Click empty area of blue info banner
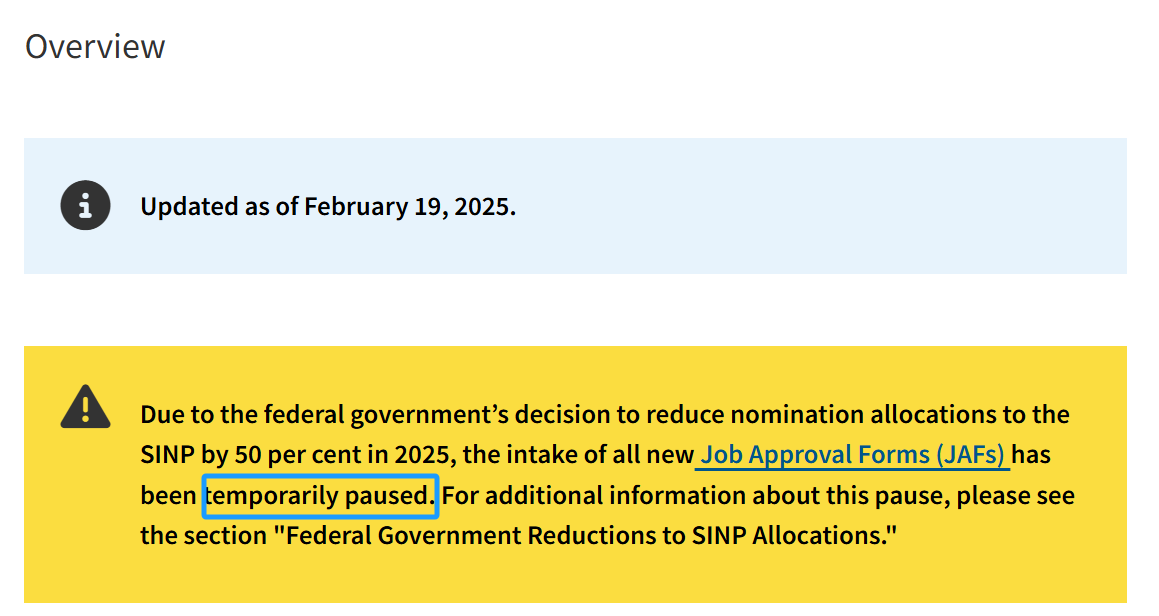The image size is (1159, 616). click(x=813, y=206)
